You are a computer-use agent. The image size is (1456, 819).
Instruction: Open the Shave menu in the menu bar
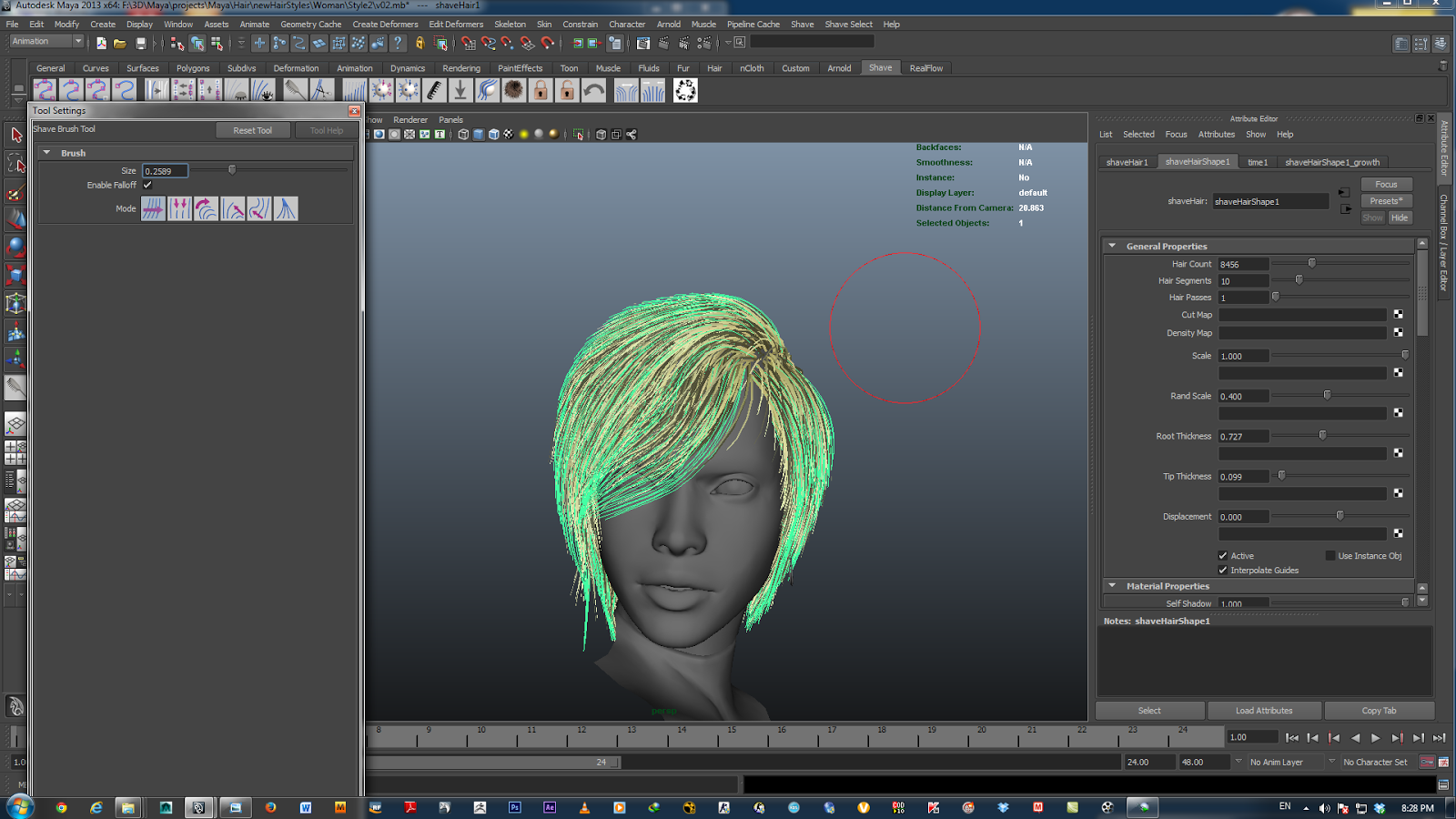(802, 25)
